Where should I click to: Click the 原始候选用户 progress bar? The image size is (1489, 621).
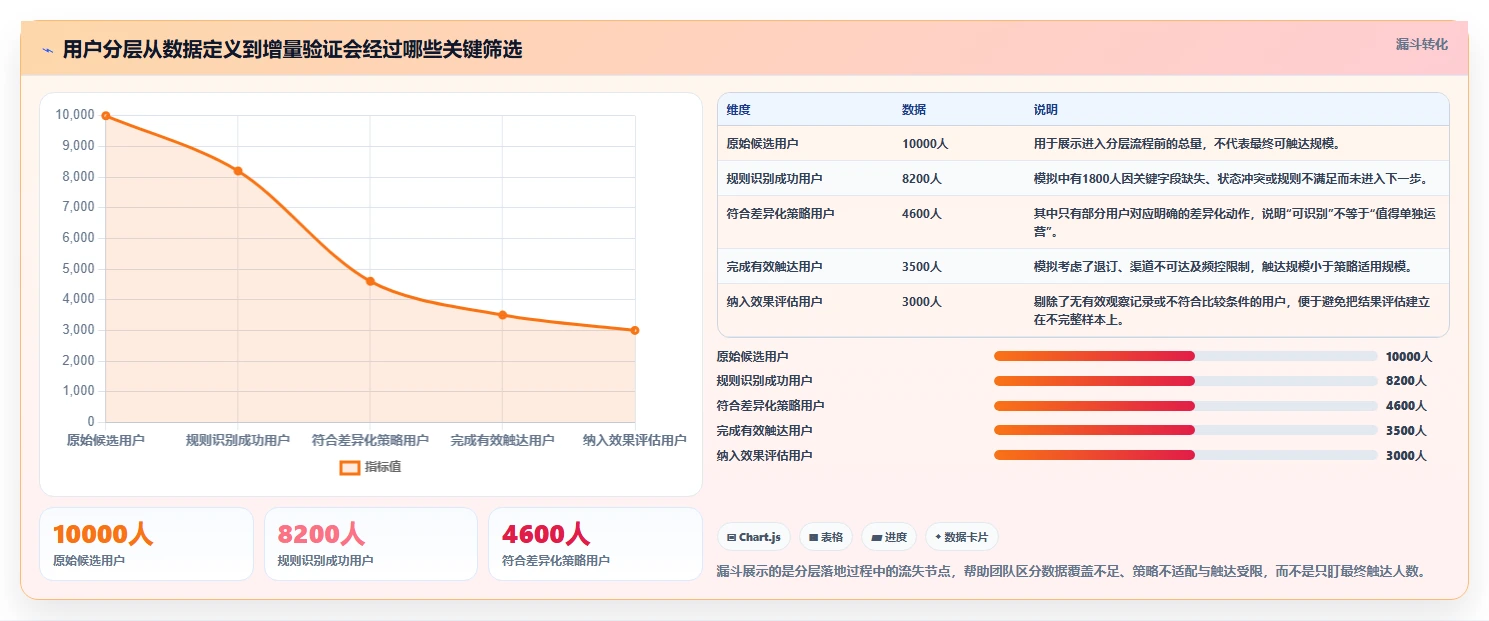[x=1186, y=356]
